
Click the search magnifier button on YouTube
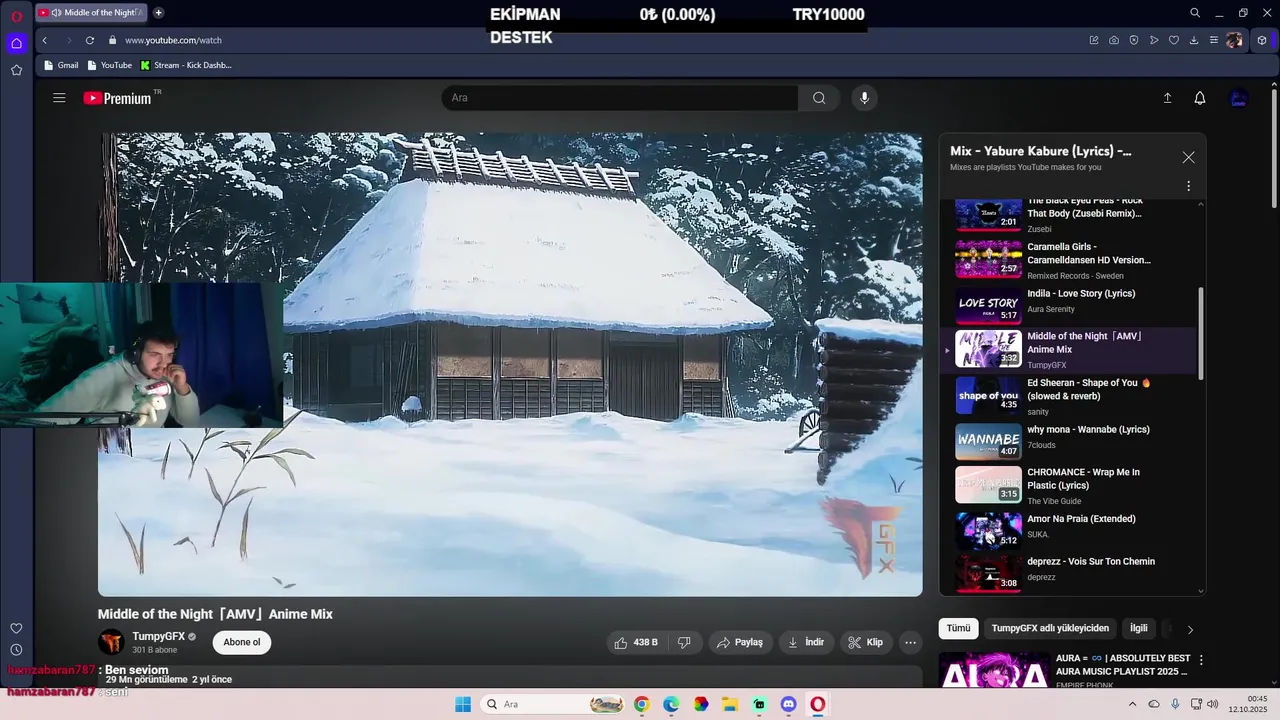click(x=819, y=98)
